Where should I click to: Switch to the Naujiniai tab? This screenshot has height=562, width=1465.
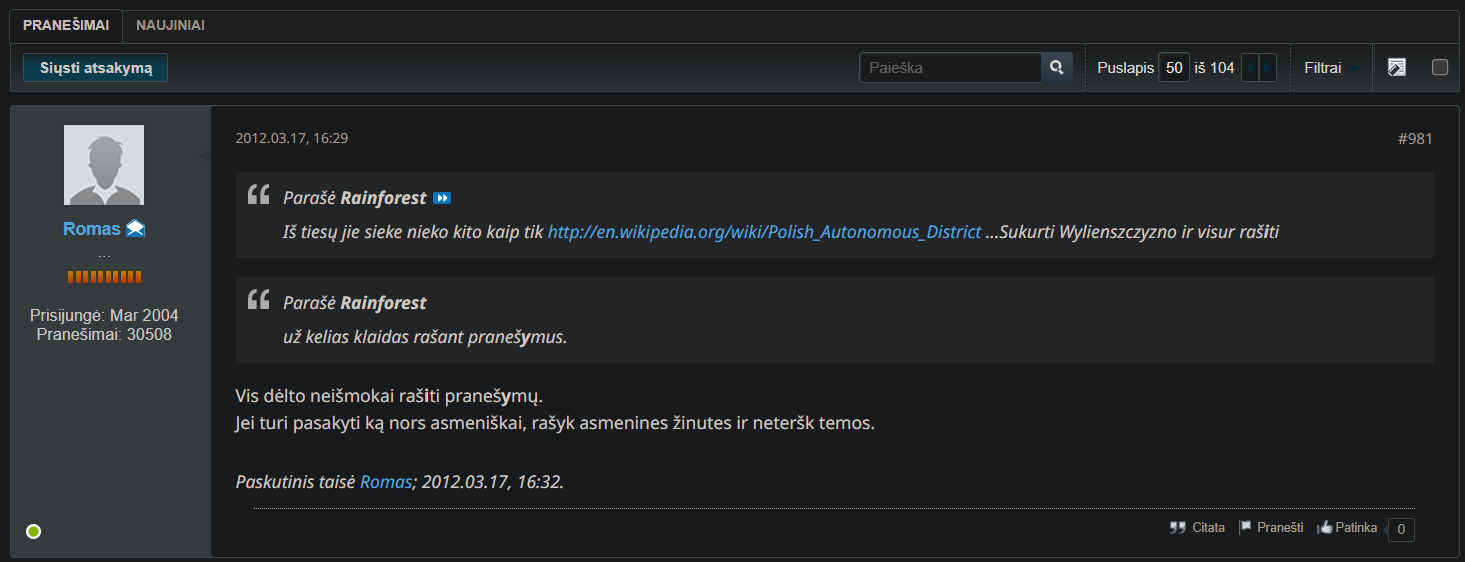170,26
